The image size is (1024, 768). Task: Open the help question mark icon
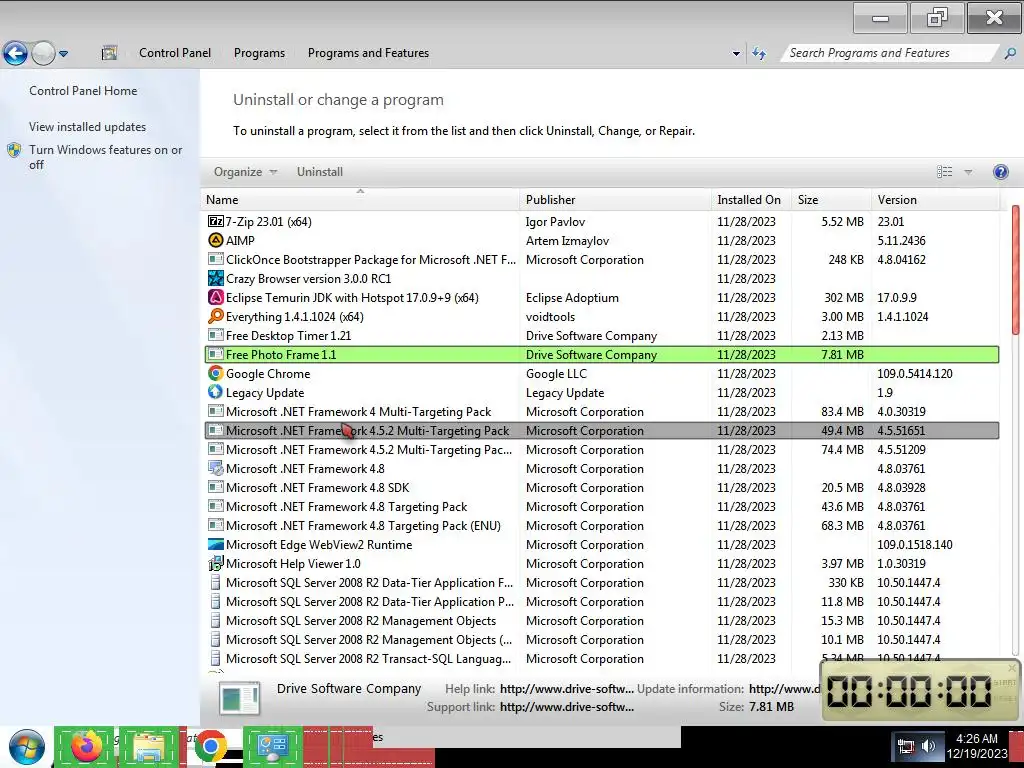(1000, 172)
